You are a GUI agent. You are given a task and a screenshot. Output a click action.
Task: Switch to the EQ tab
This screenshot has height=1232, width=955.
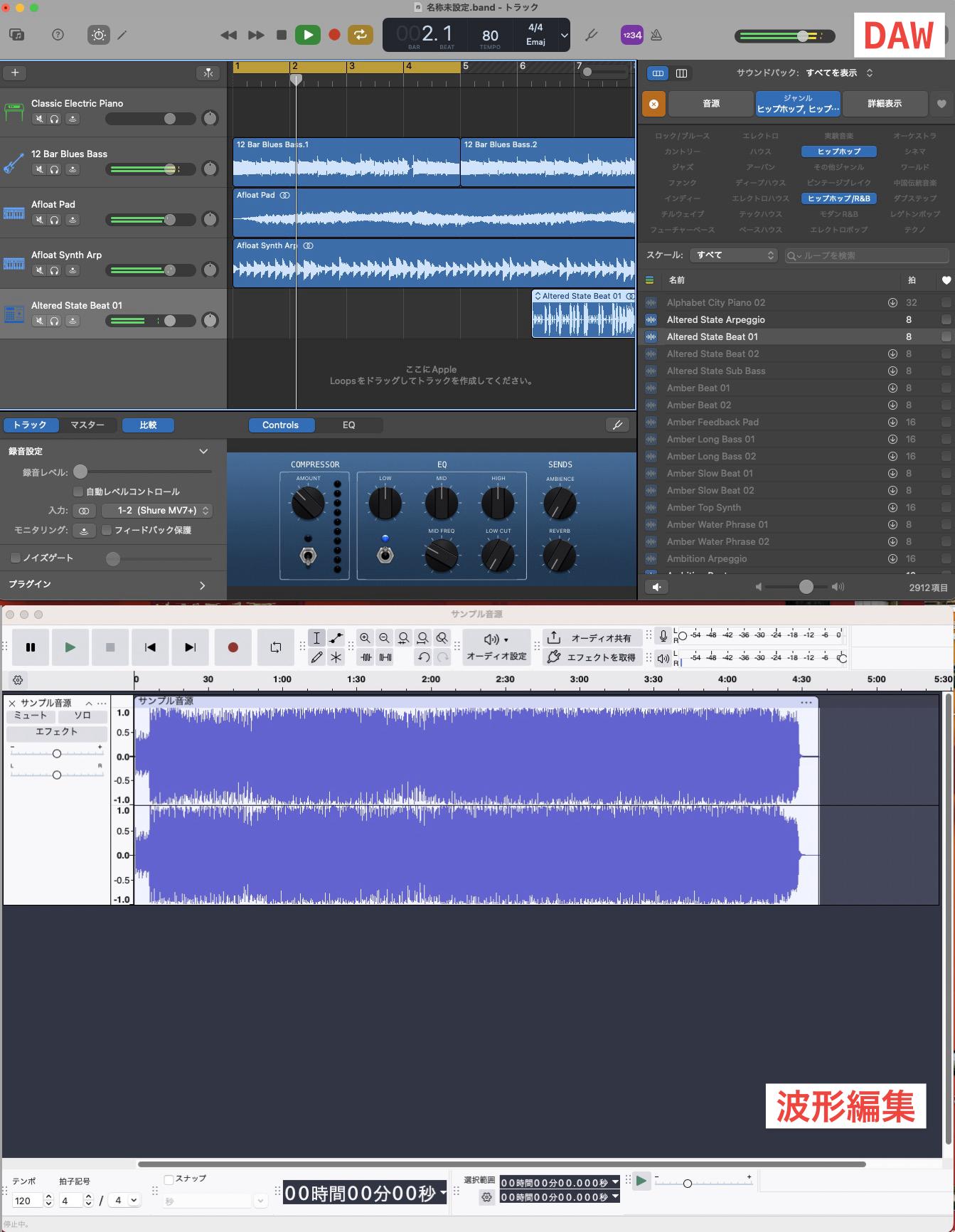348,425
